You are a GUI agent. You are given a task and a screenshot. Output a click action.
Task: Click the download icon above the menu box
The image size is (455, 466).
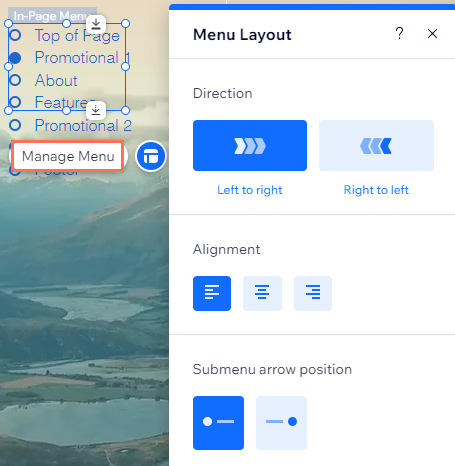point(96,24)
